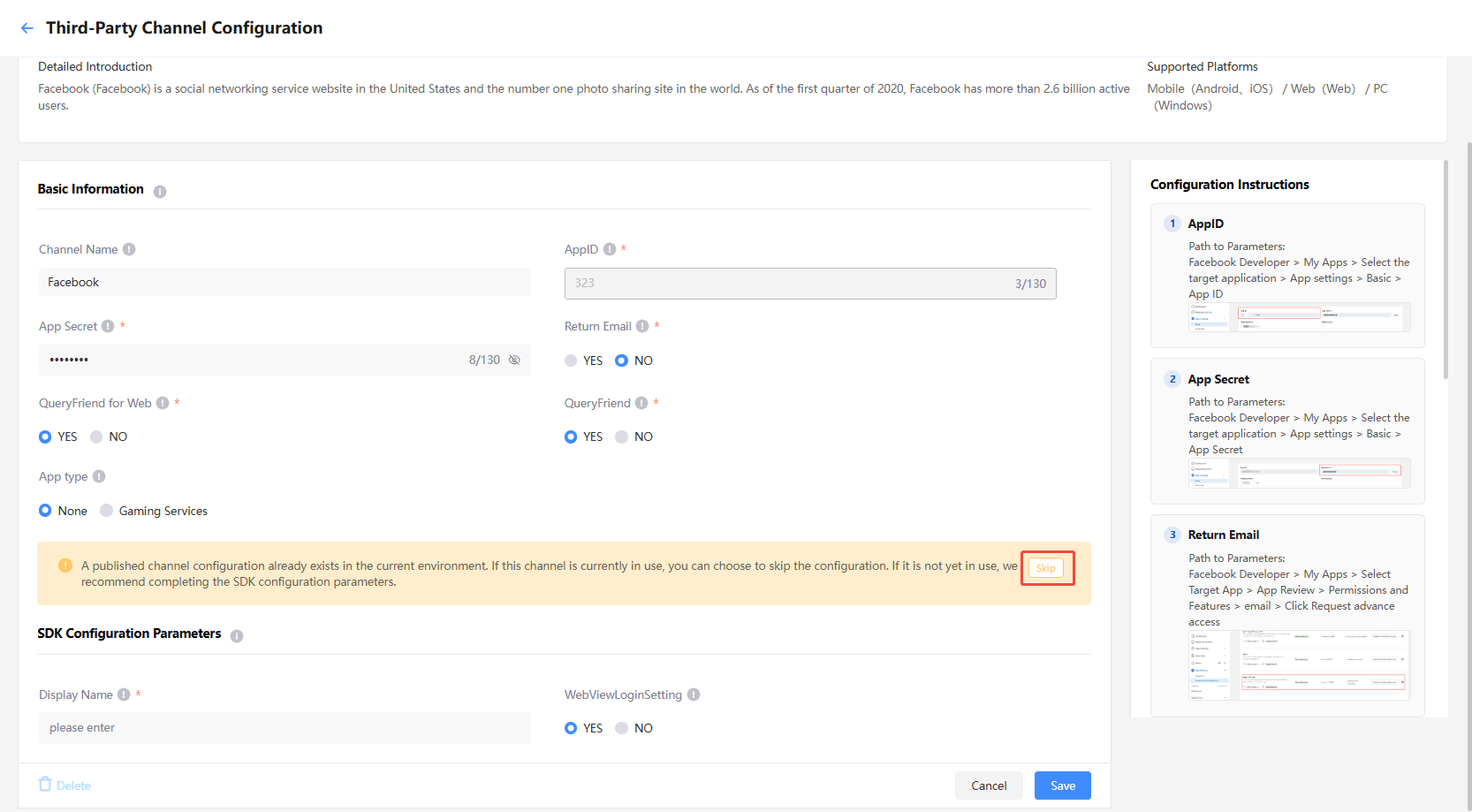The height and width of the screenshot is (812, 1472).
Task: Click the Supported Platforms label
Action: (1203, 66)
